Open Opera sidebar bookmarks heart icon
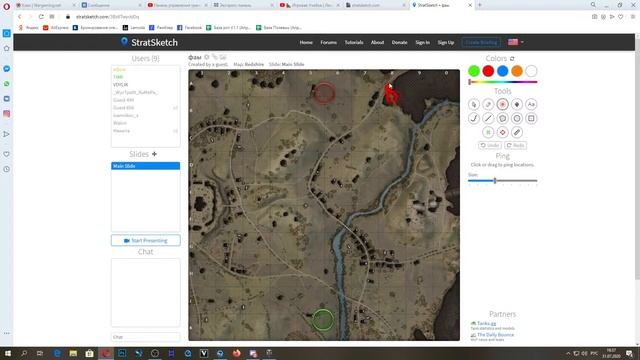640x360 pixels. pos(7,154)
